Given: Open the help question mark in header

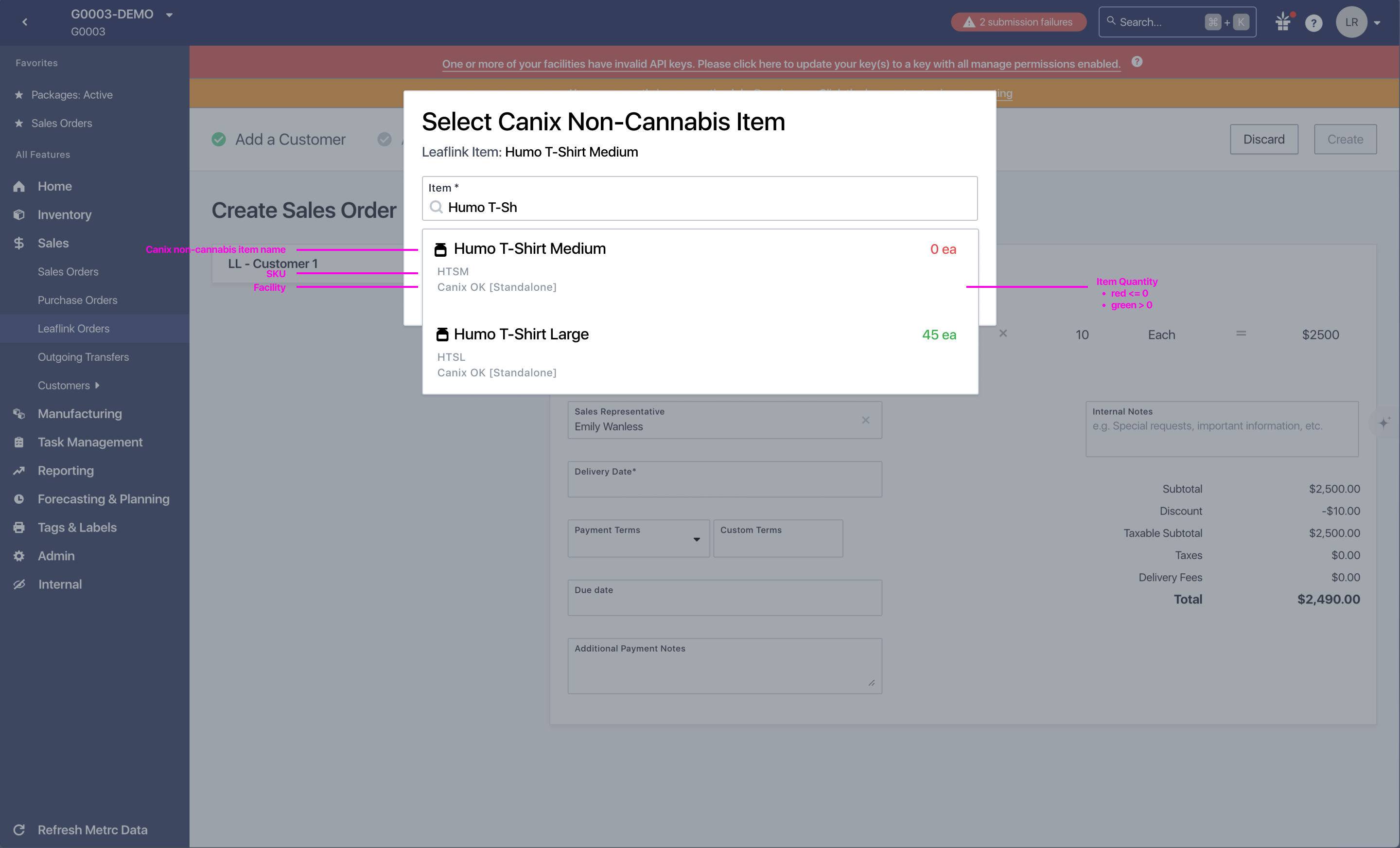Looking at the screenshot, I should 1313,23.
